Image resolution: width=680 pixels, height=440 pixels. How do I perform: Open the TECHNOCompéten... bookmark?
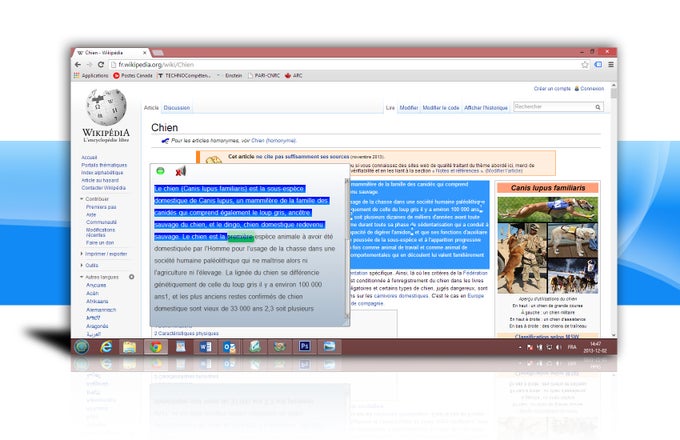tap(184, 75)
